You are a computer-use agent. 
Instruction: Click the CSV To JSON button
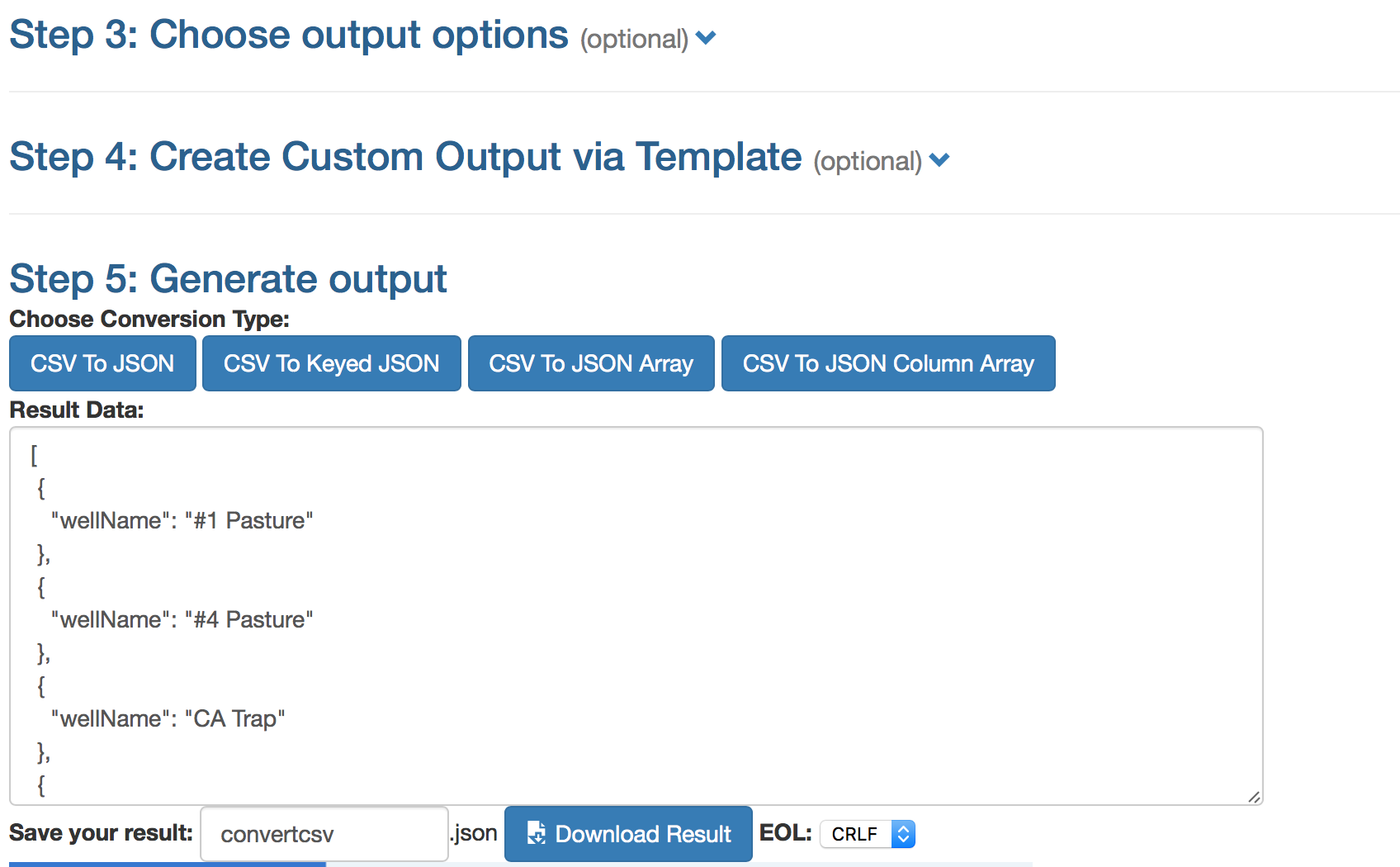[x=102, y=363]
